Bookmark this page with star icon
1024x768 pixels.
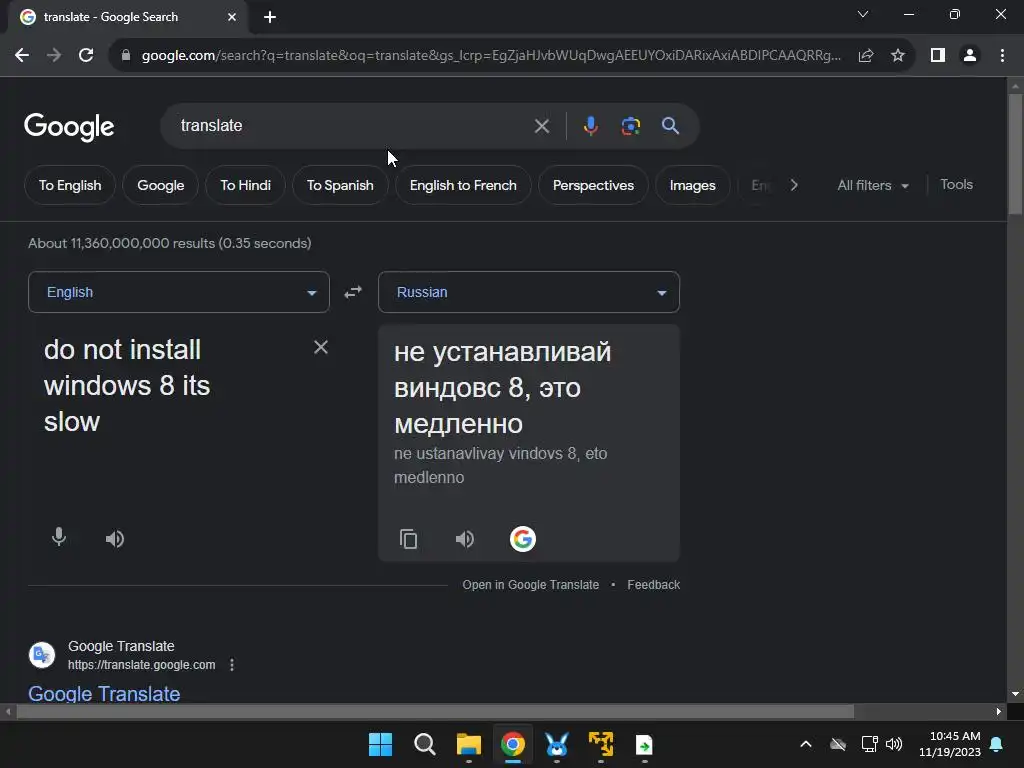898,56
